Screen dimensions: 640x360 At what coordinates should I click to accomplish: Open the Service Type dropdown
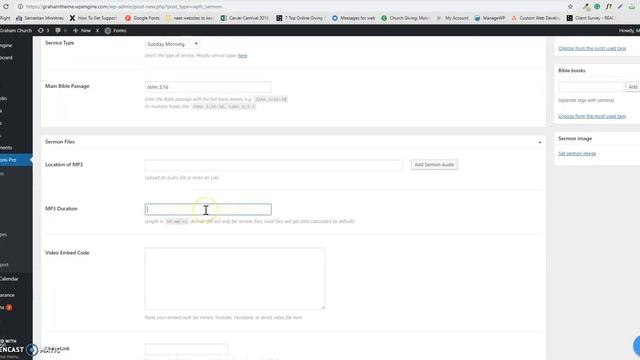[x=172, y=44]
